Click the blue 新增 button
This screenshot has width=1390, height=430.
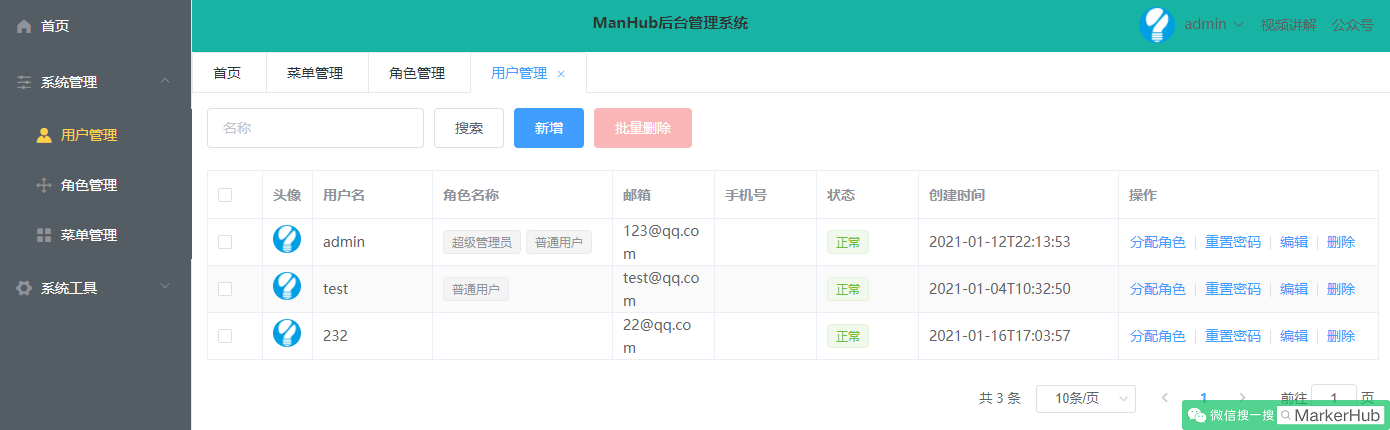click(x=549, y=128)
